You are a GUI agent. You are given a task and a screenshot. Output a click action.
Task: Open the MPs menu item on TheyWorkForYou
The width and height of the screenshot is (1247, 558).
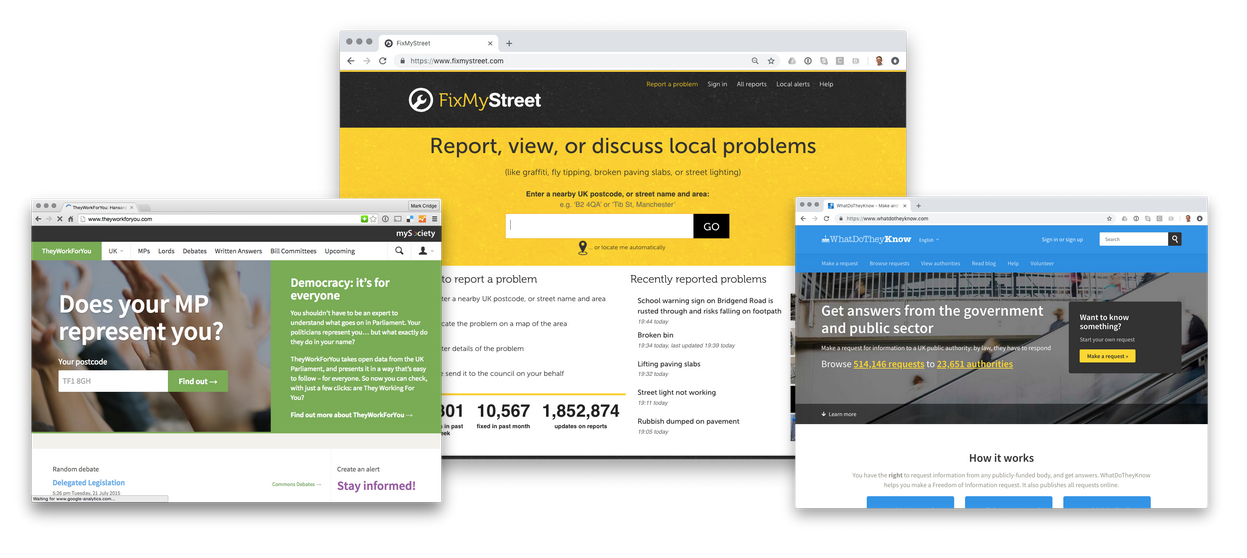coord(144,251)
